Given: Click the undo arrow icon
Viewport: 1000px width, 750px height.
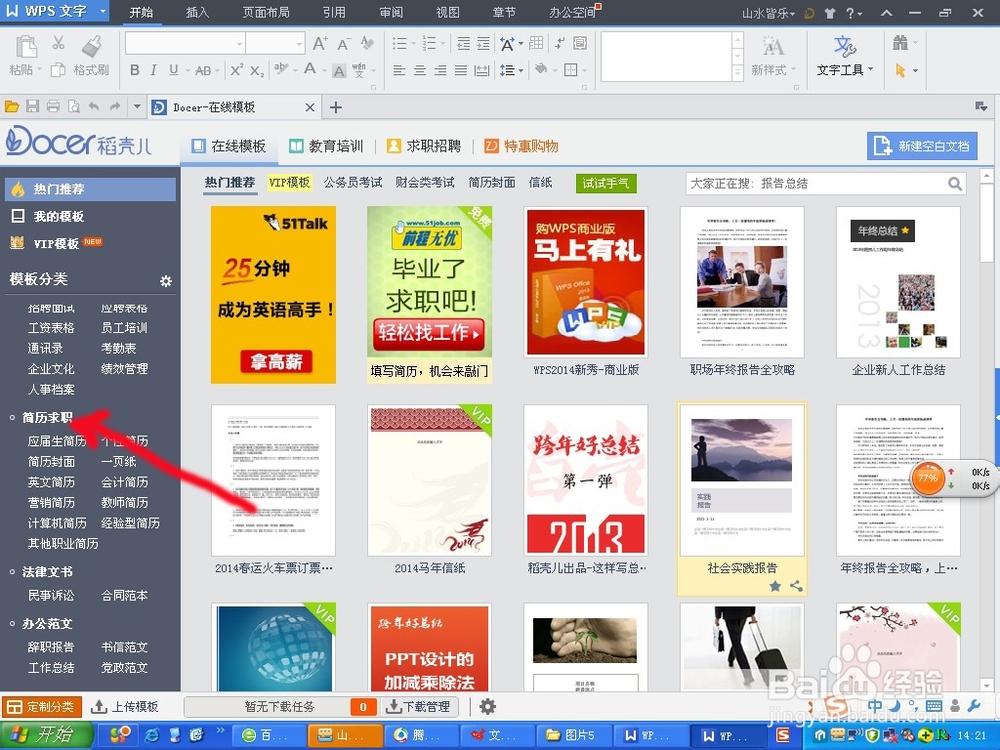Looking at the screenshot, I should (94, 107).
